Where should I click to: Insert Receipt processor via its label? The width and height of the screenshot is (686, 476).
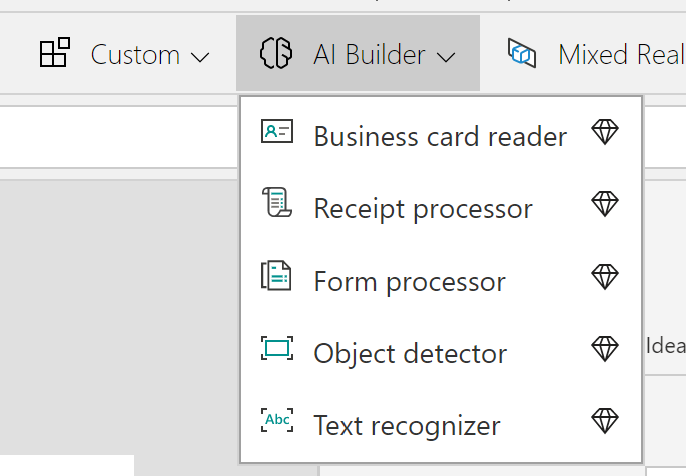coord(423,209)
